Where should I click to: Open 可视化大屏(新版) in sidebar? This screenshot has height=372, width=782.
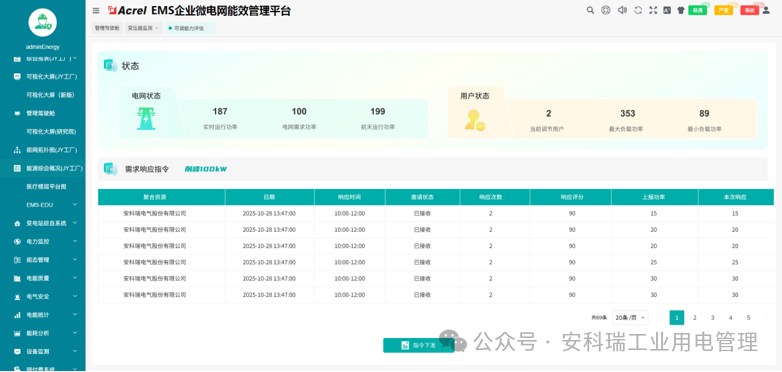point(50,95)
